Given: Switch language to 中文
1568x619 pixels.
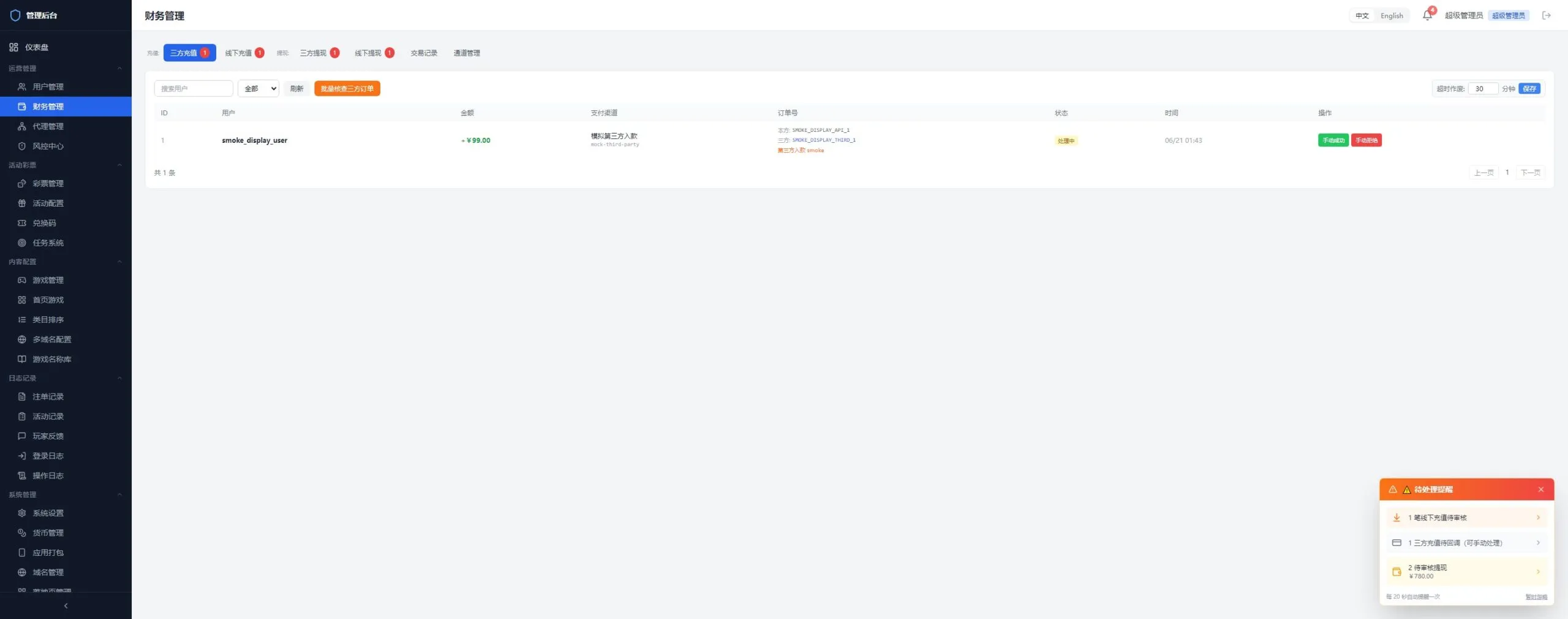Looking at the screenshot, I should (1362, 15).
